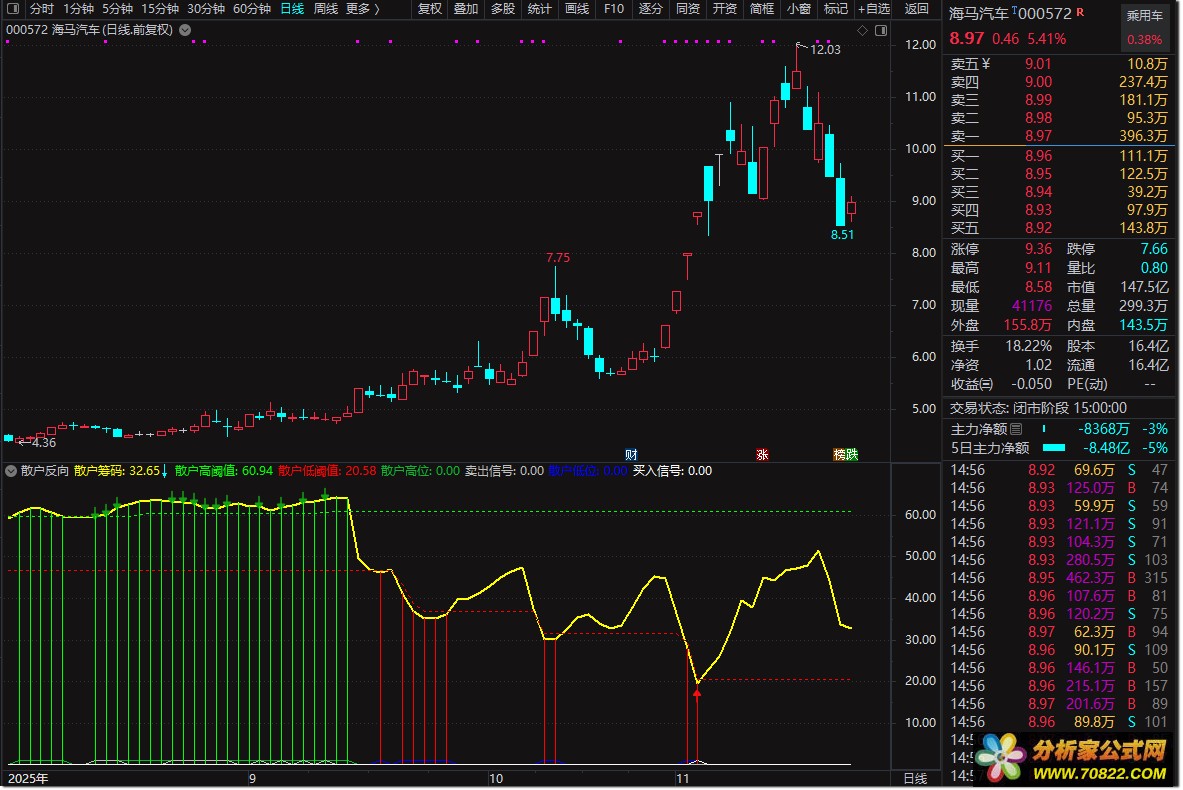Click the 14:56 trade row with 462.3万
1183x790 pixels.
point(1058,578)
